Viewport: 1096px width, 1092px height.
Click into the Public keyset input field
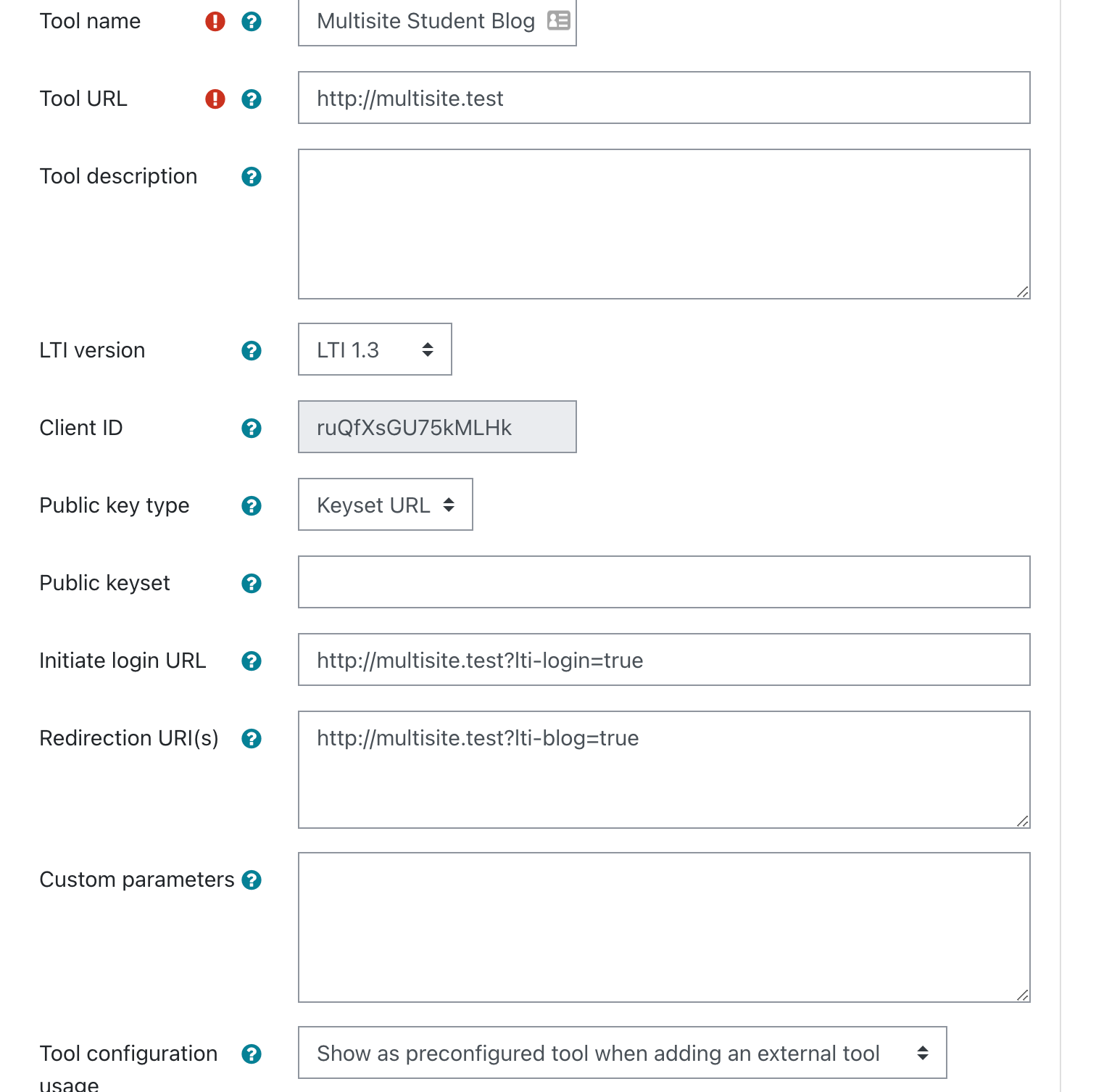[664, 582]
